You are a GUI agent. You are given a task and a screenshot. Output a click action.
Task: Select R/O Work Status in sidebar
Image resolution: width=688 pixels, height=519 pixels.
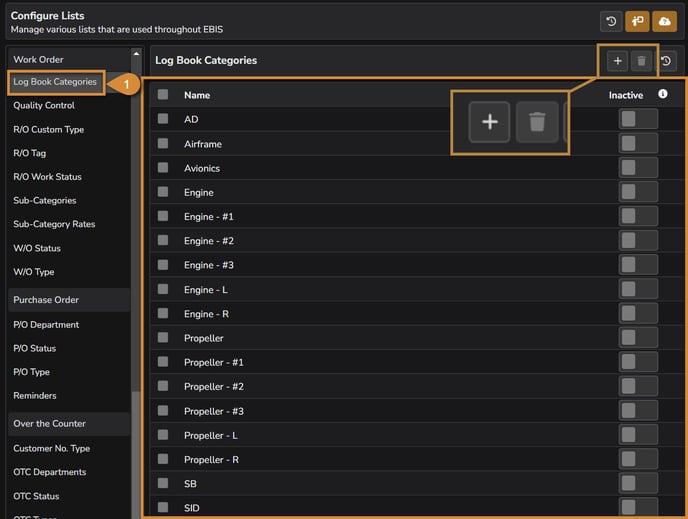47,177
